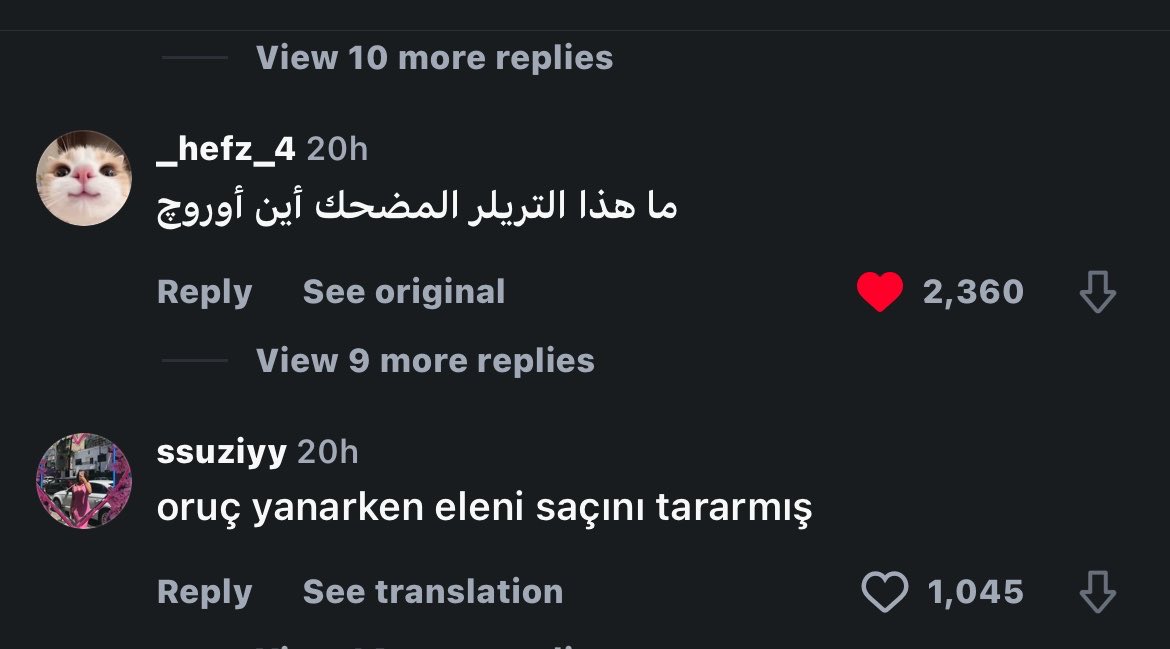Unlike the _hefz_4 comment via red heart
The height and width of the screenshot is (649, 1170).
(880, 291)
